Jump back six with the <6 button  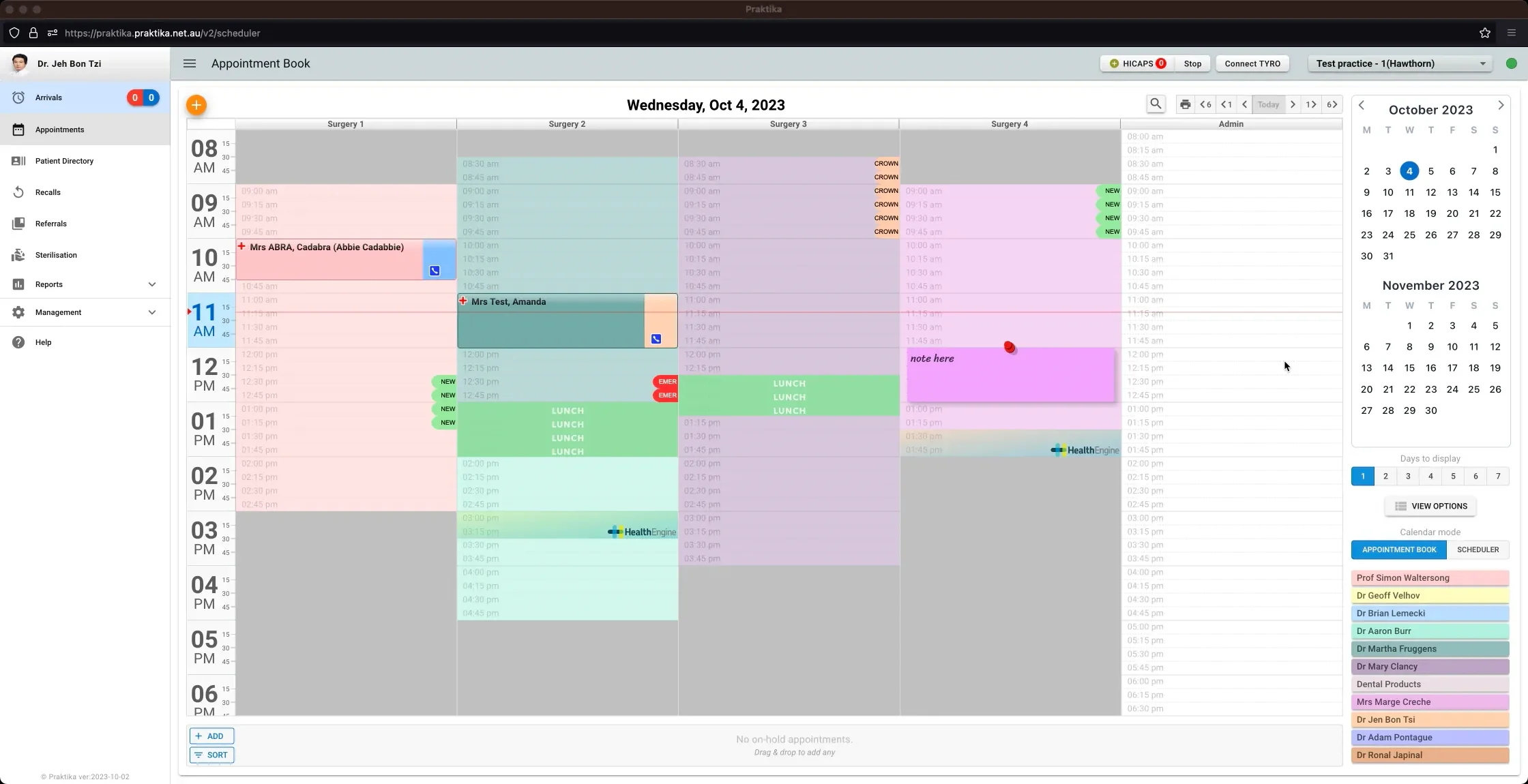coord(1206,104)
